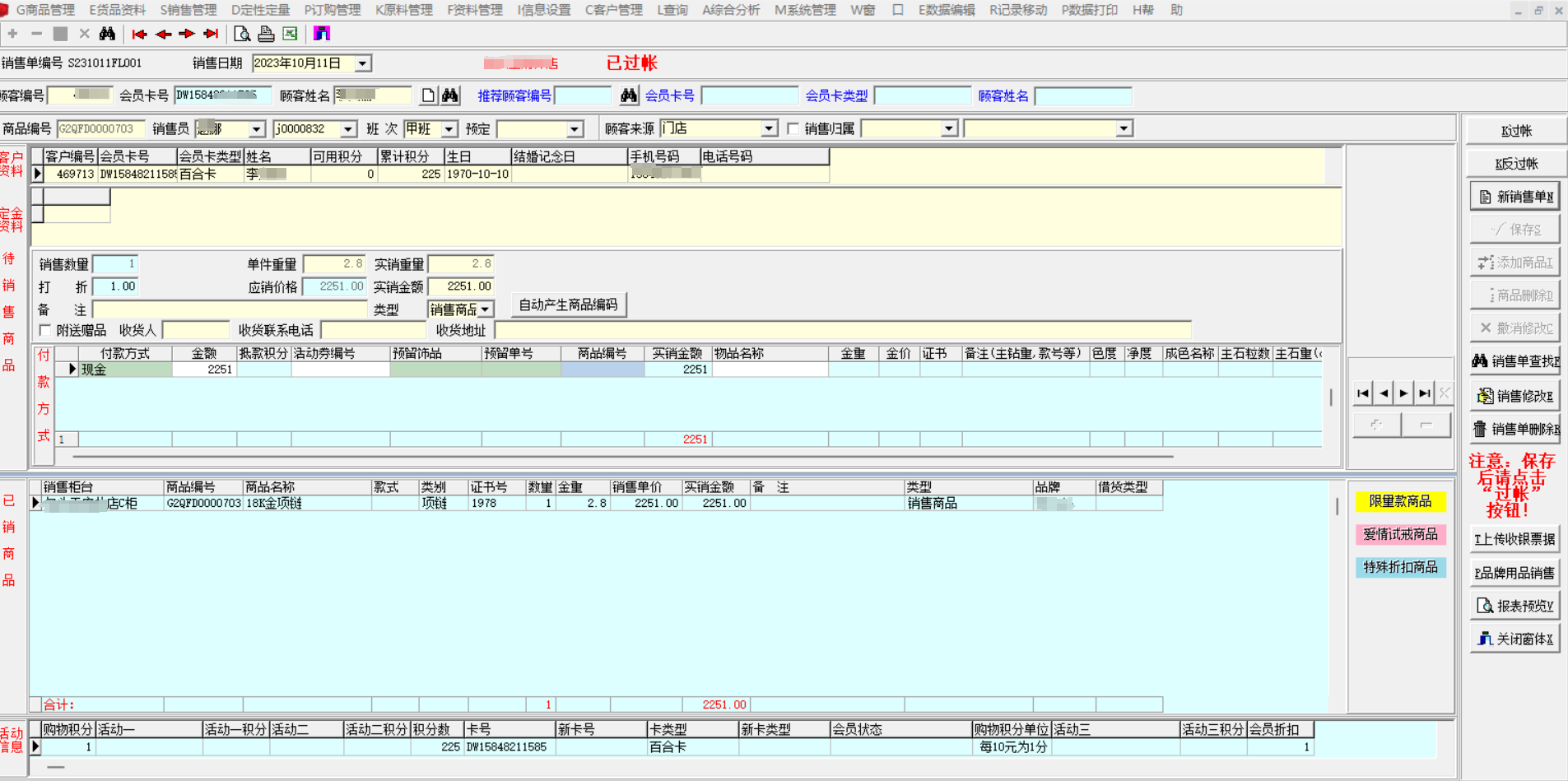Click the K过帐 post button

pyautogui.click(x=1515, y=131)
